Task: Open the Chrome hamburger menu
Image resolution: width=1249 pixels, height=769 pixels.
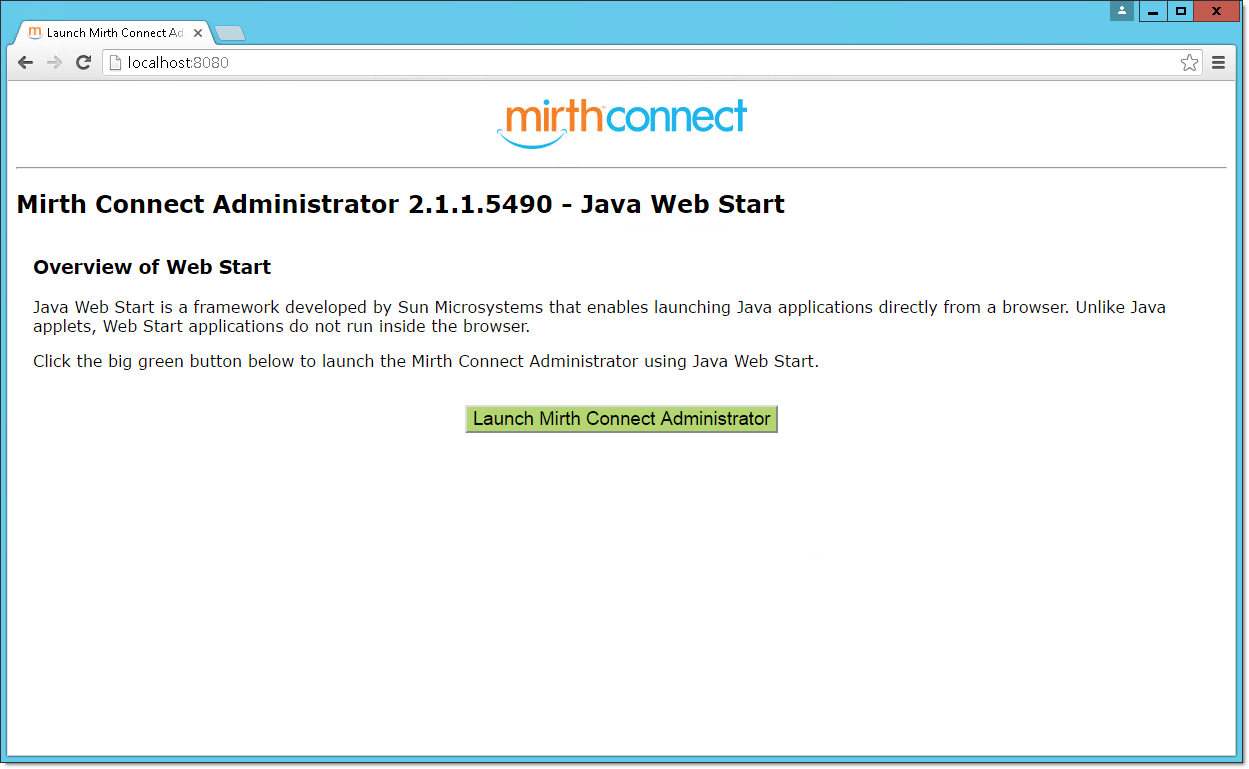Action: [1218, 63]
